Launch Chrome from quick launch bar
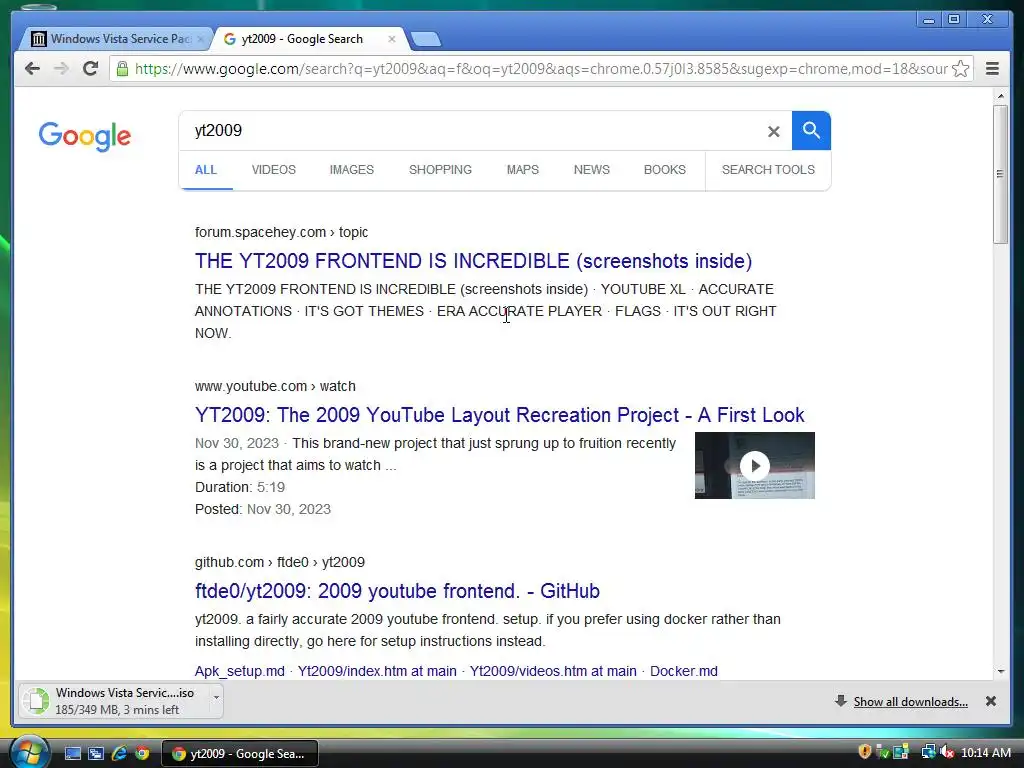Screen dimensions: 1024x768 click(x=142, y=754)
